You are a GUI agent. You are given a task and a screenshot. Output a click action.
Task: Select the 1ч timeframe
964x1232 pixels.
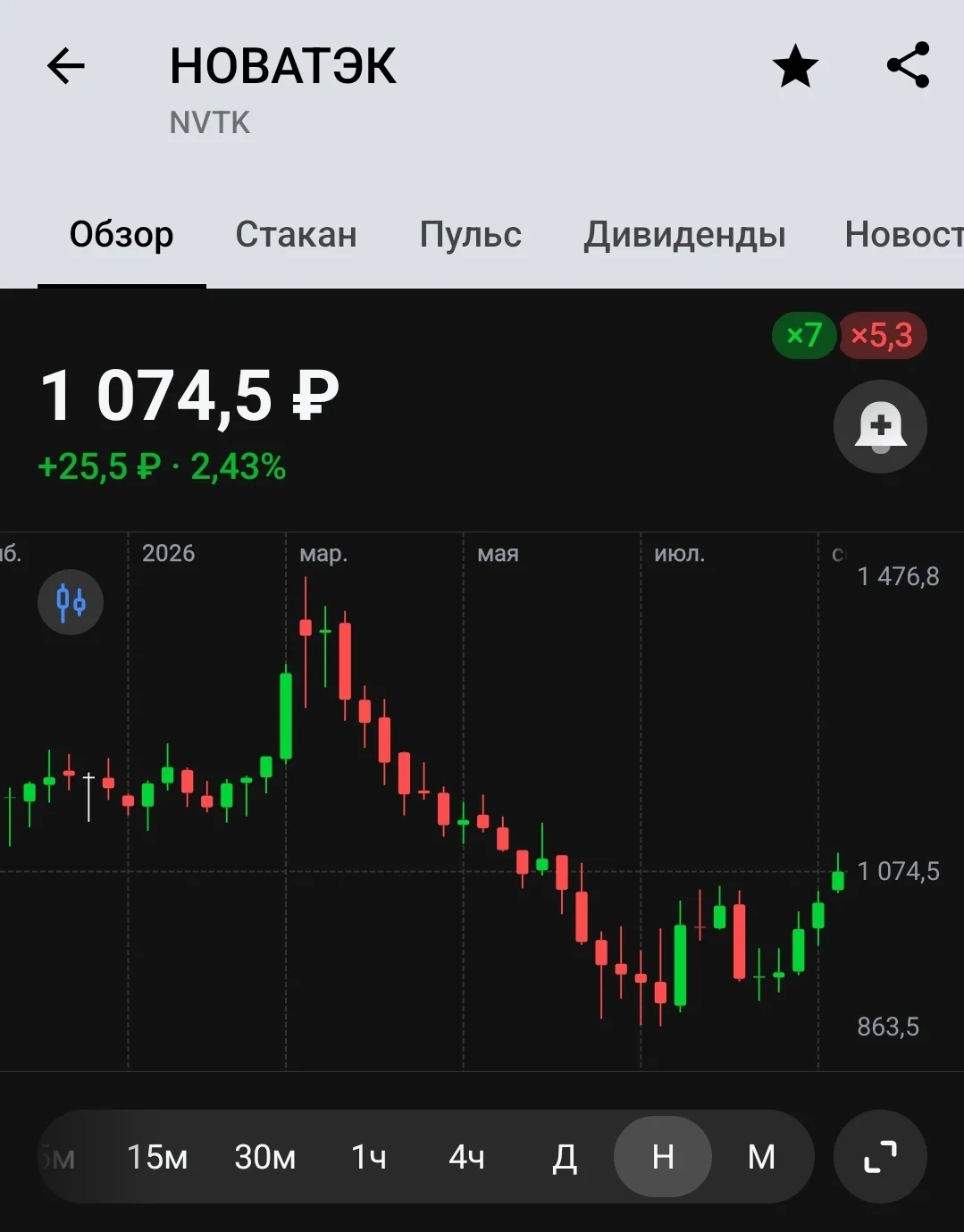pos(368,1157)
